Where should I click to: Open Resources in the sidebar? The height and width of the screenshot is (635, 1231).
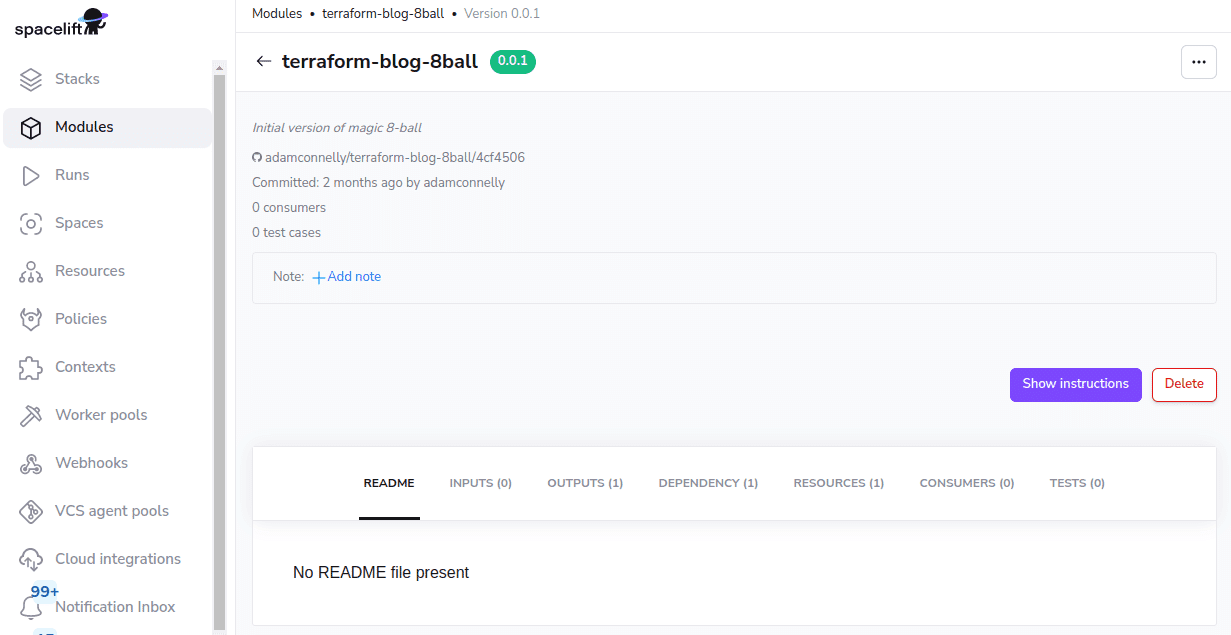[90, 271]
